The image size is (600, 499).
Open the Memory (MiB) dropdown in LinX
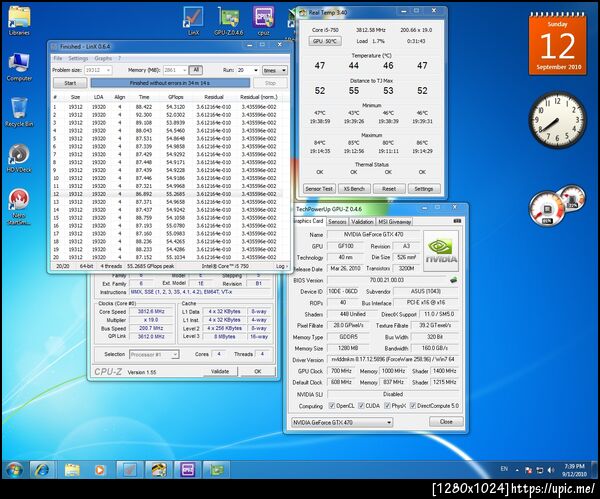tap(175, 70)
